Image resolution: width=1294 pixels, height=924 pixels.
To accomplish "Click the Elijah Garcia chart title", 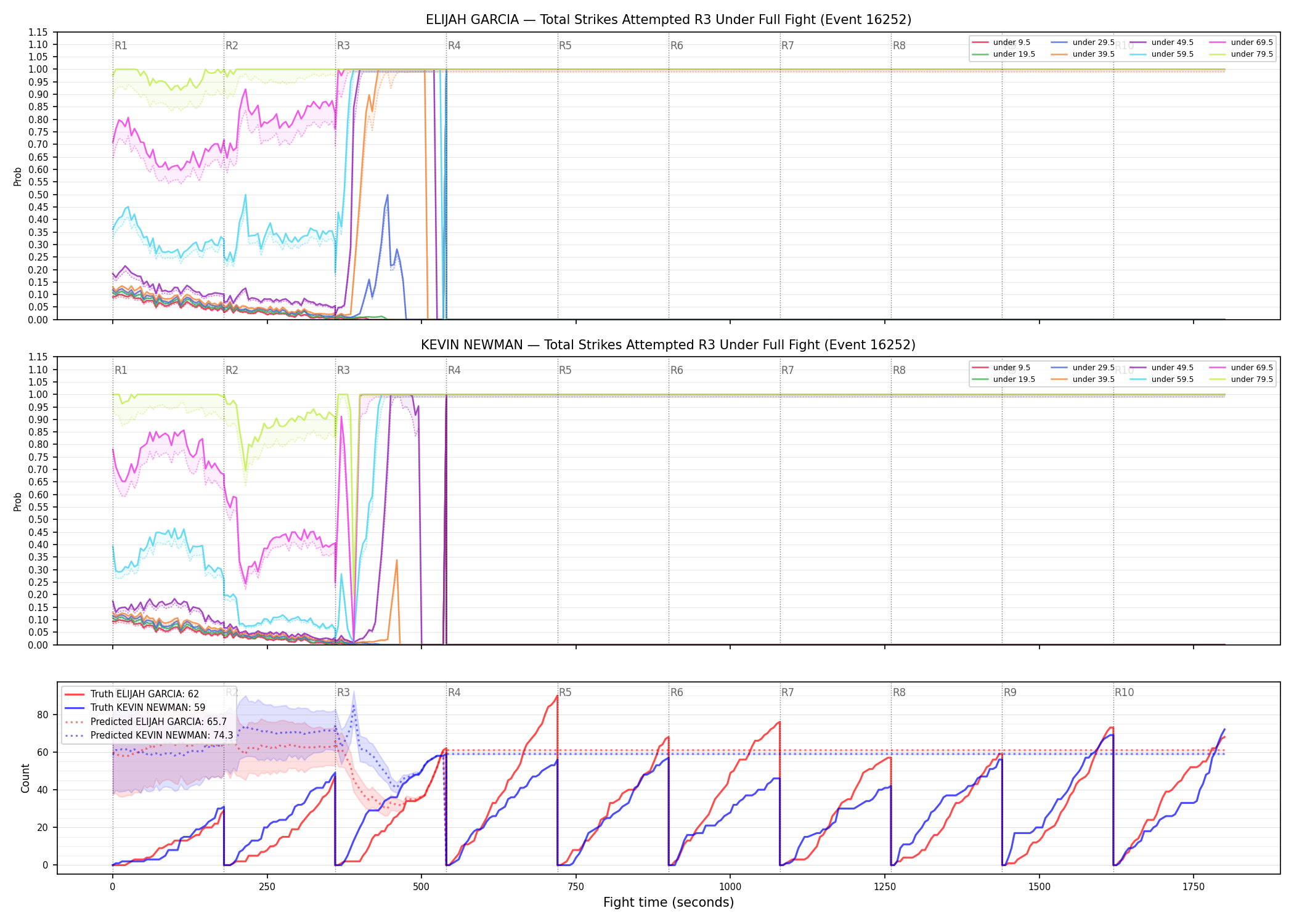I will coord(669,20).
